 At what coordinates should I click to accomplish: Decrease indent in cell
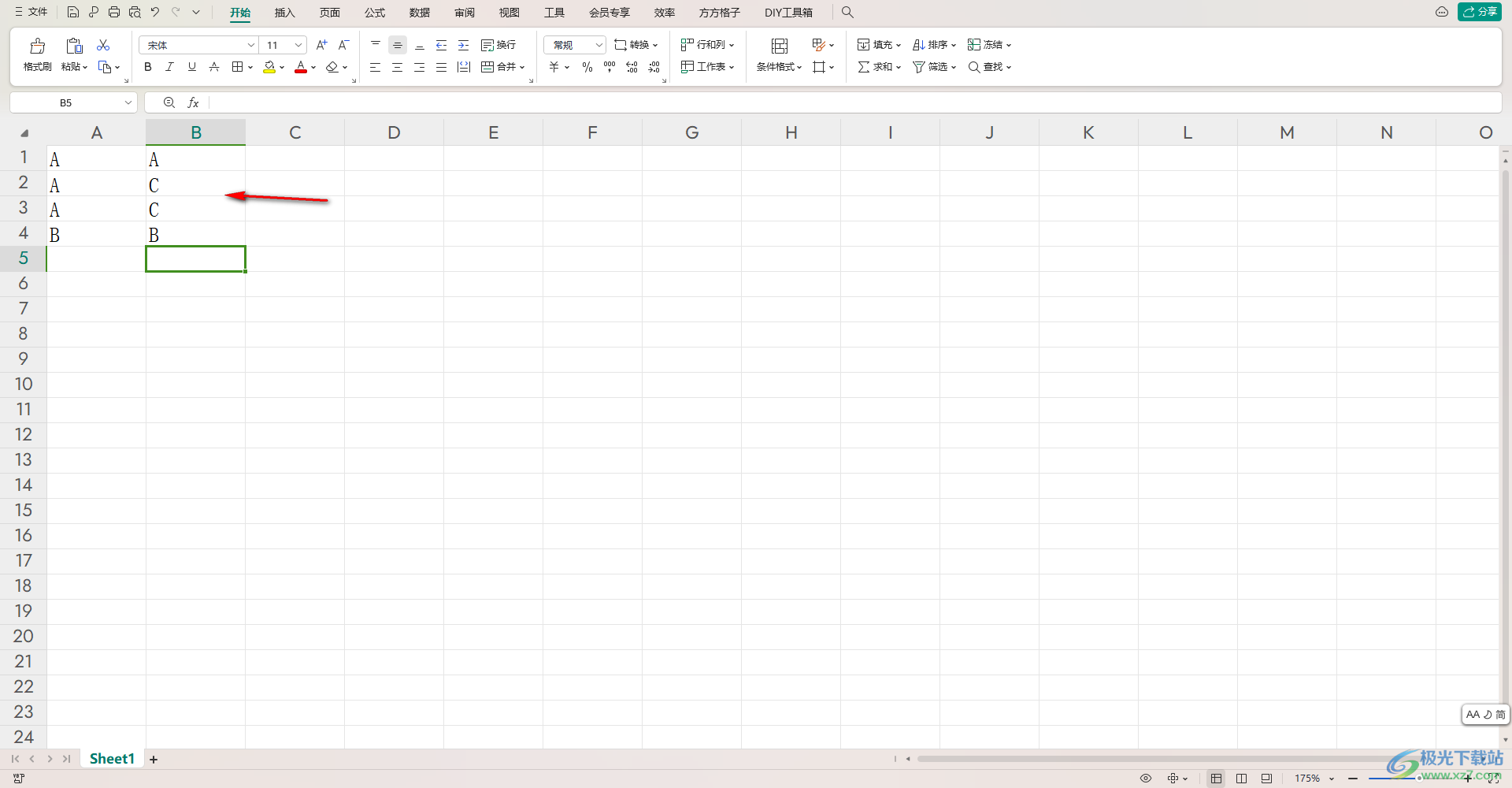point(442,45)
